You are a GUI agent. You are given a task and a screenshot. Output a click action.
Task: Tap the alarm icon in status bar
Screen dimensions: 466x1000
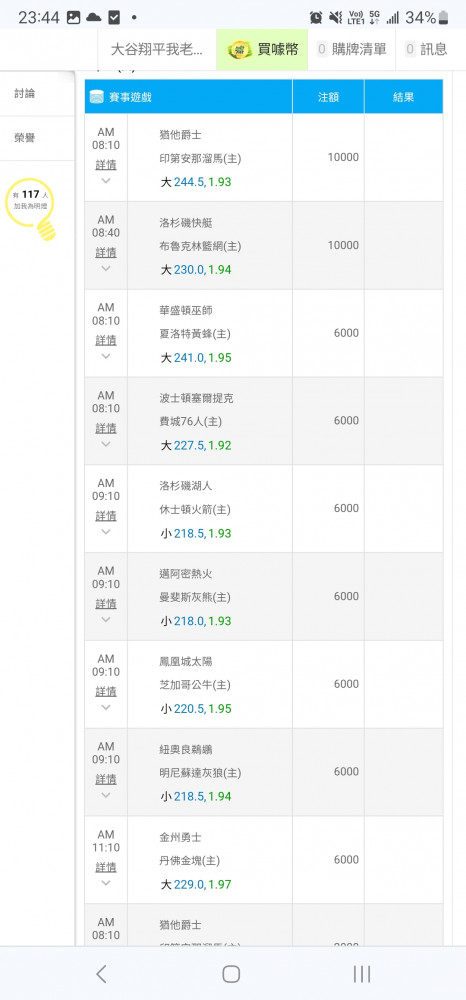click(x=316, y=18)
